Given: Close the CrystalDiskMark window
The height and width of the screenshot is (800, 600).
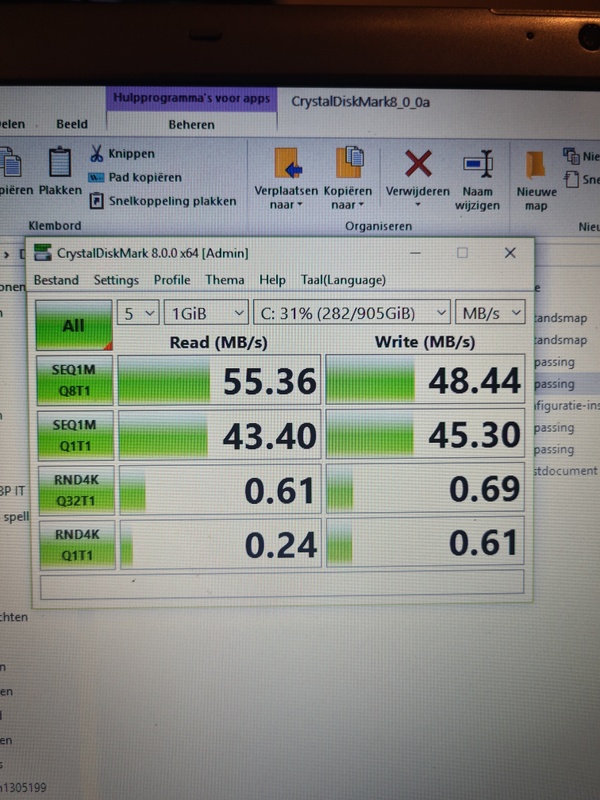Looking at the screenshot, I should click(x=510, y=253).
